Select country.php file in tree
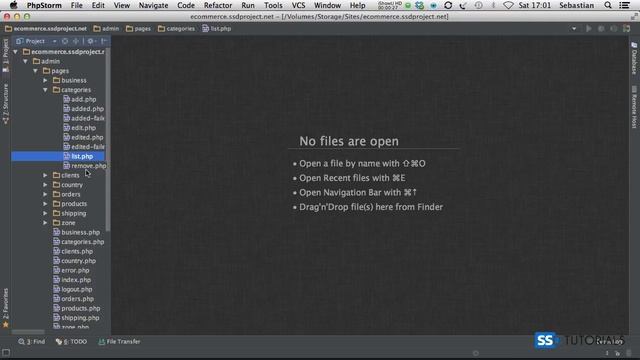Image resolution: width=640 pixels, height=360 pixels. (x=75, y=261)
